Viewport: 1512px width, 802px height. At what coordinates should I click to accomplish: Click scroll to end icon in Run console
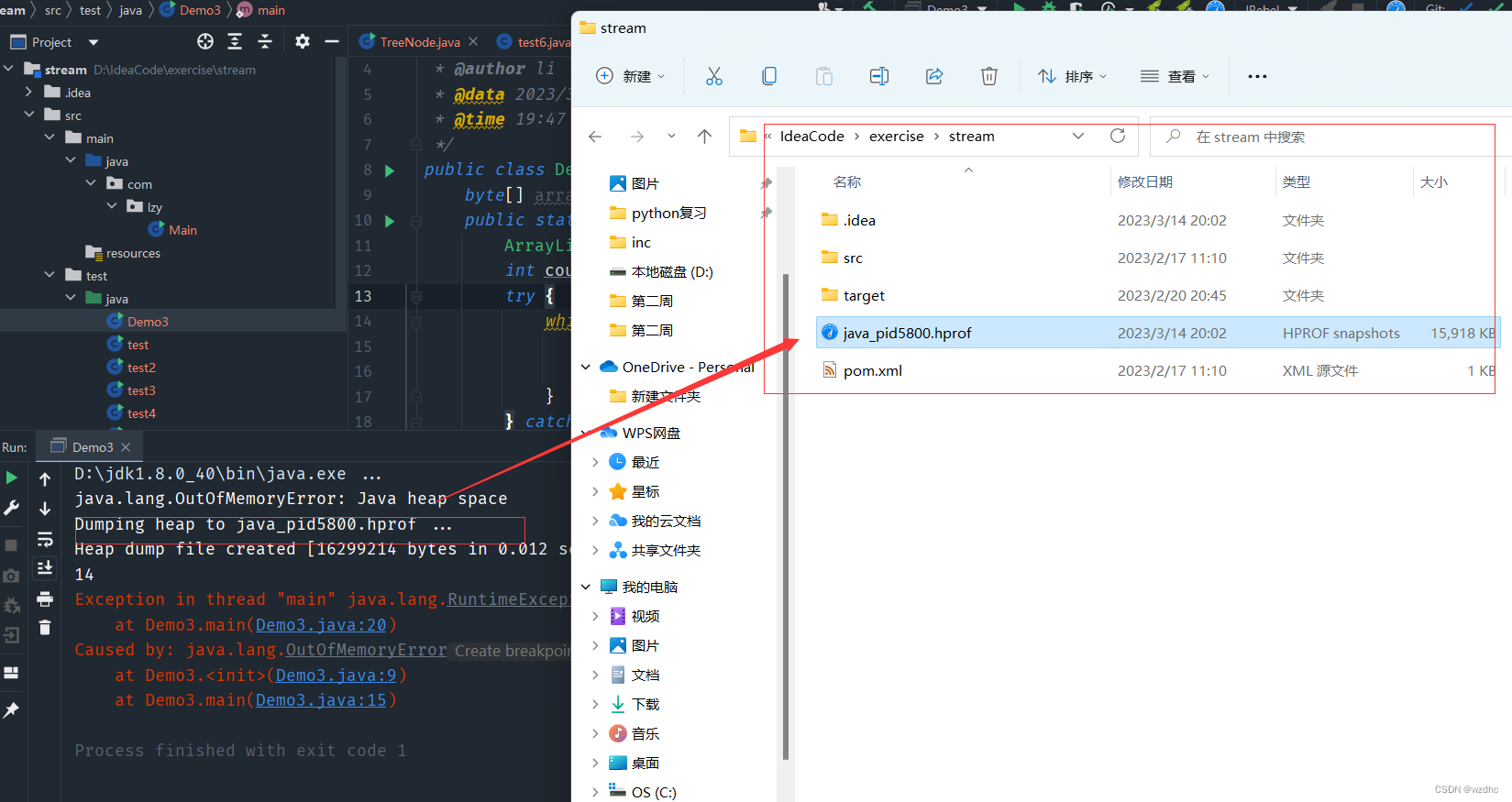click(x=45, y=568)
